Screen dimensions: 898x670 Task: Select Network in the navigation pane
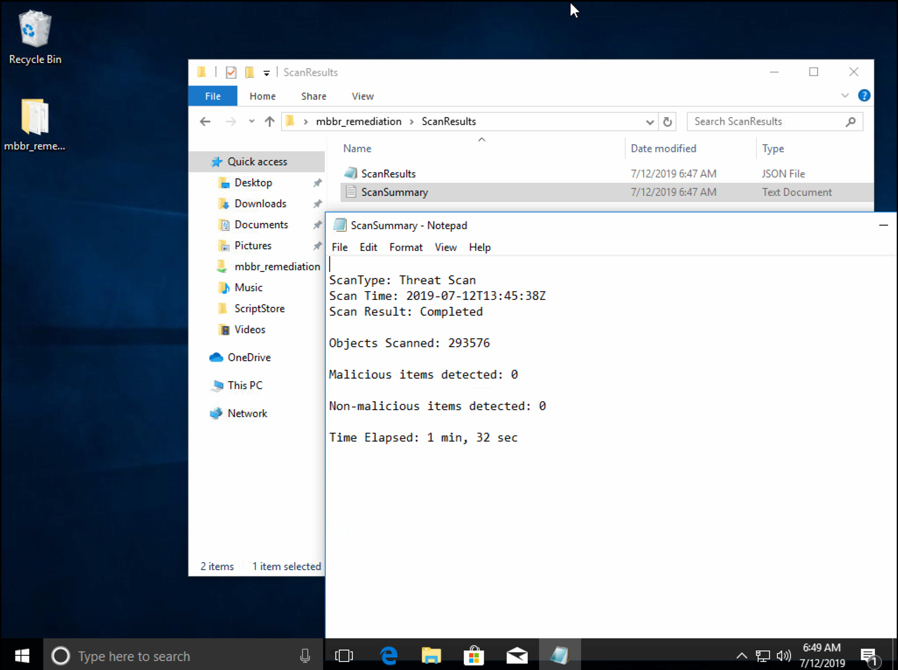tap(247, 413)
